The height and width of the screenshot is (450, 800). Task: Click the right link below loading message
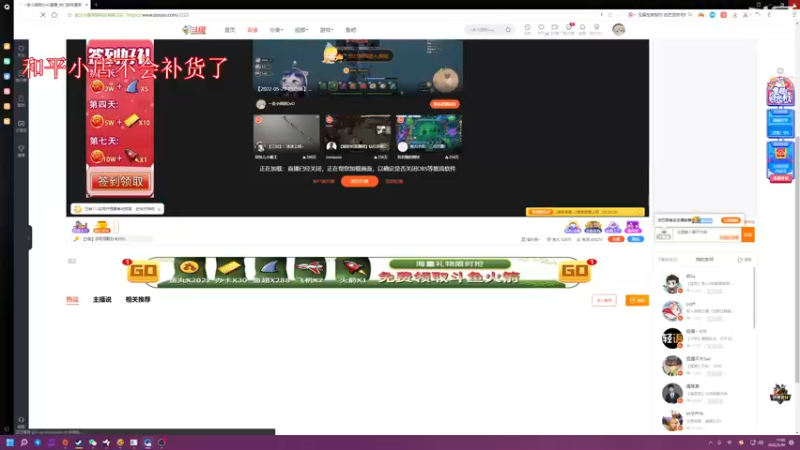point(394,181)
